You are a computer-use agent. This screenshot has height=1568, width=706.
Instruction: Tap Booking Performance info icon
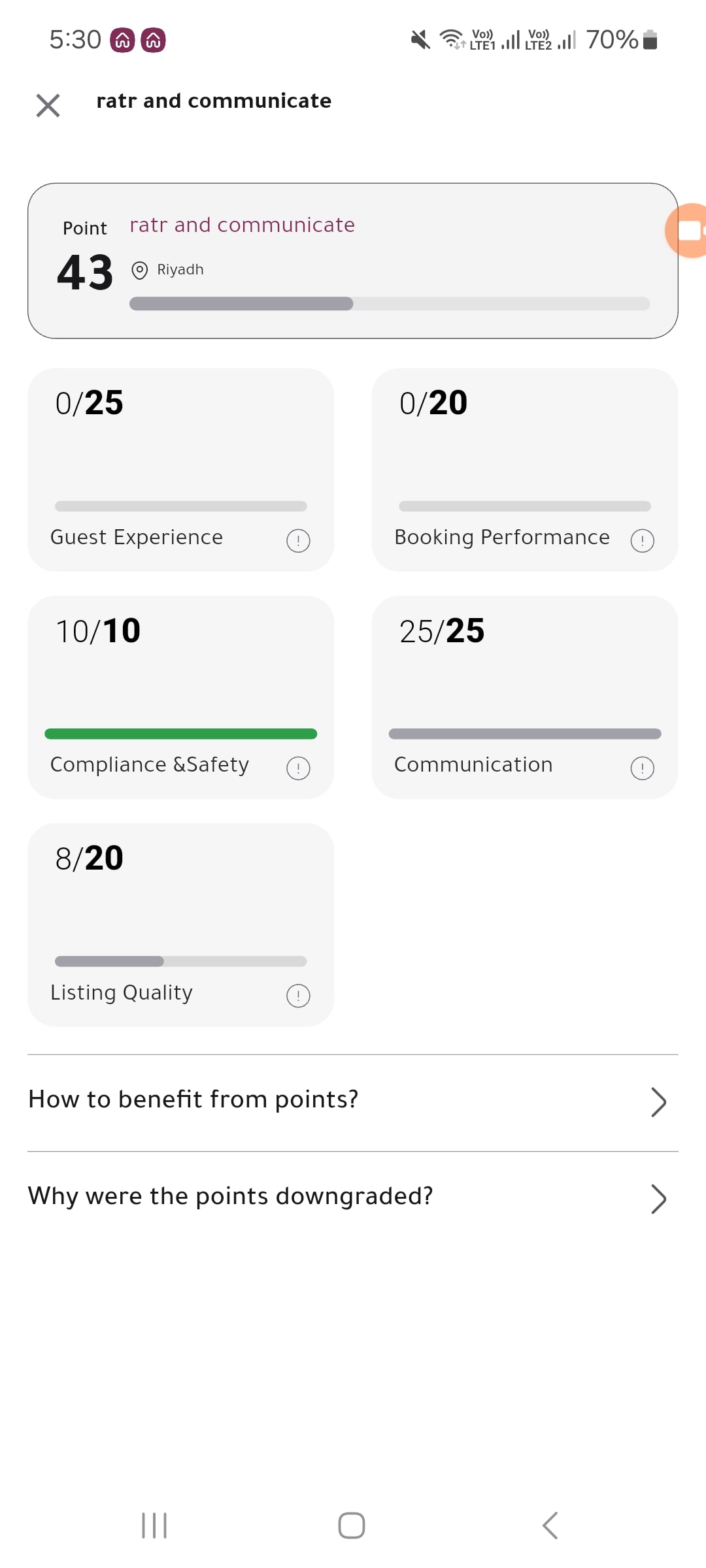click(x=642, y=540)
